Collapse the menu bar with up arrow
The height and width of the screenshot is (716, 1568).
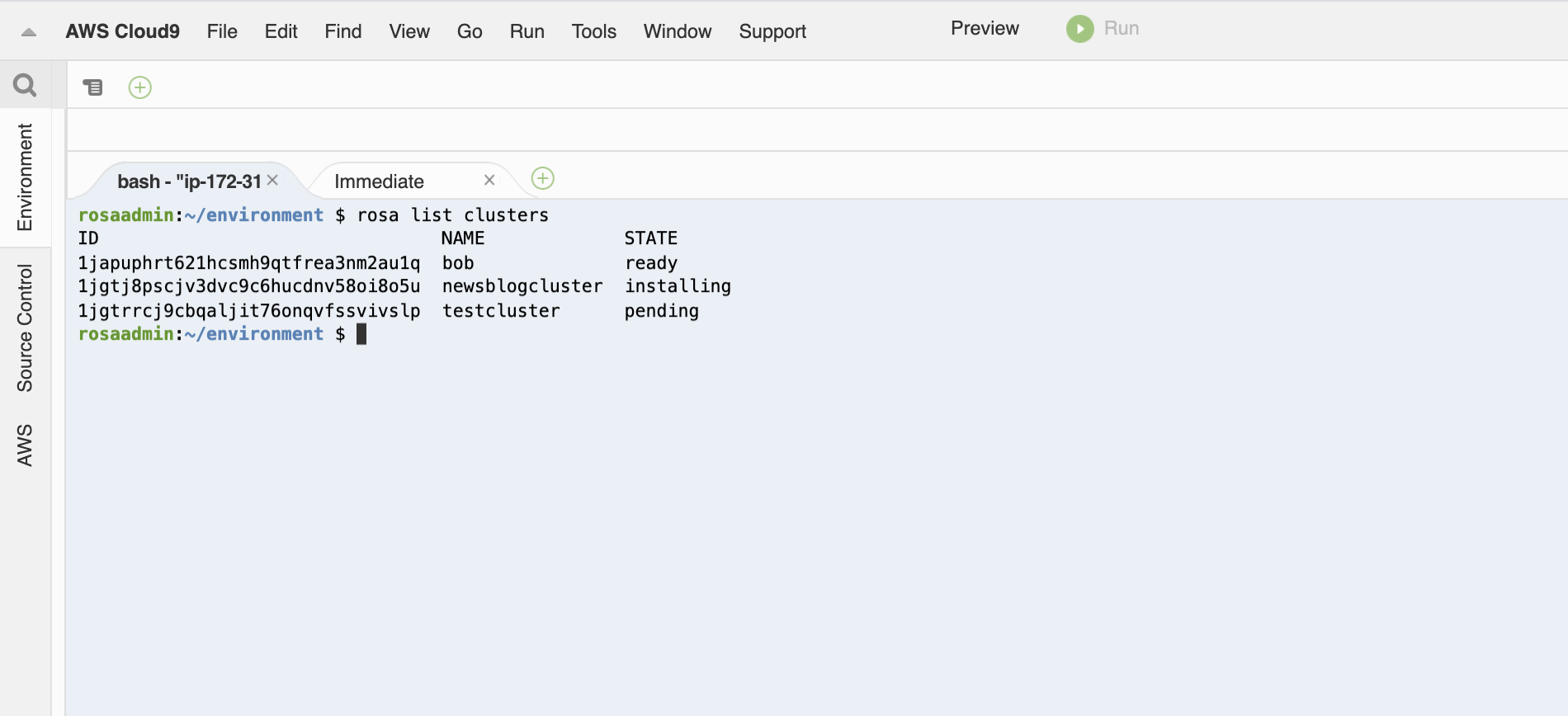point(29,32)
